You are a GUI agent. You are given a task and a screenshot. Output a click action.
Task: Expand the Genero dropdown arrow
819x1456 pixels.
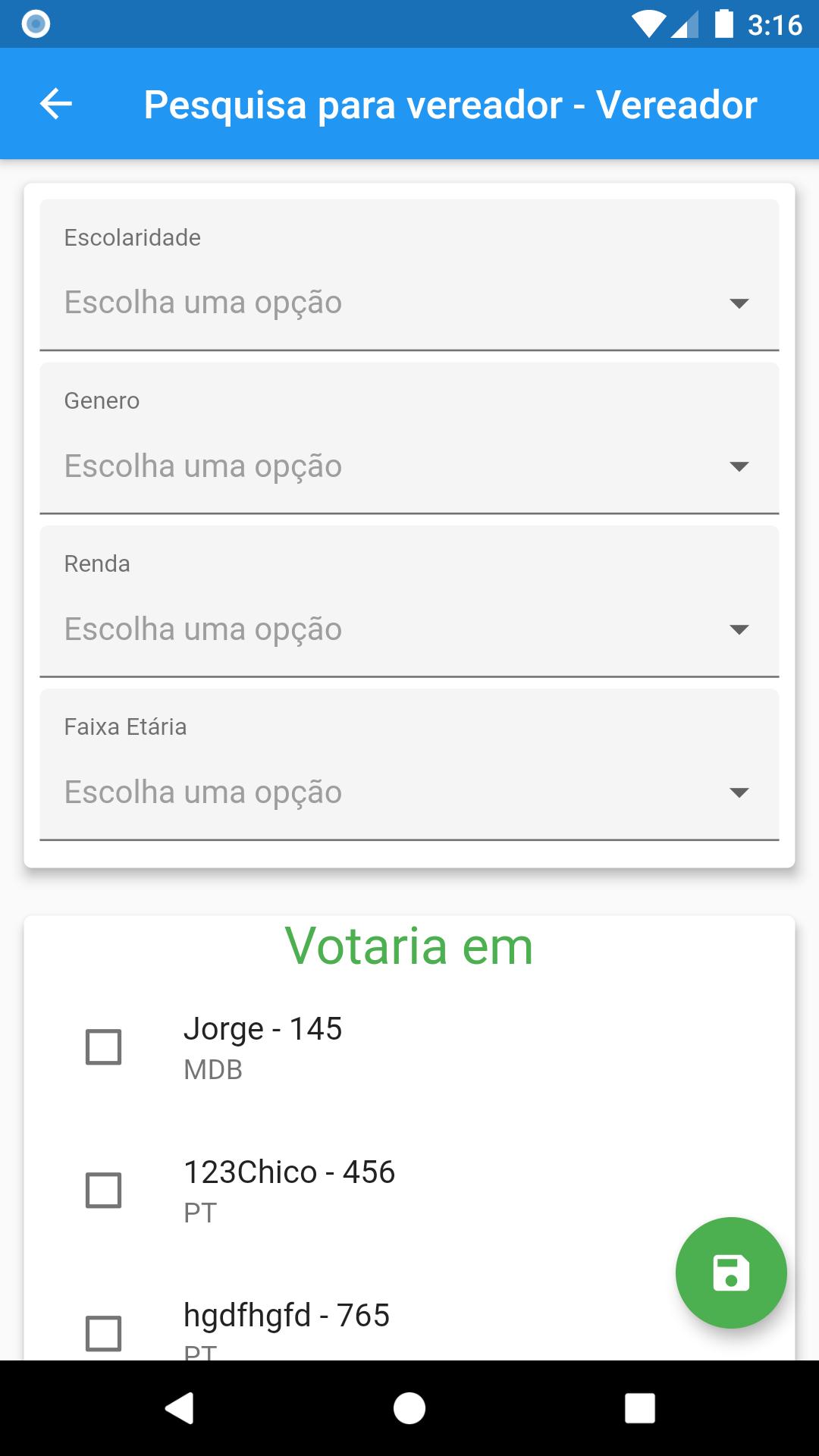click(739, 466)
